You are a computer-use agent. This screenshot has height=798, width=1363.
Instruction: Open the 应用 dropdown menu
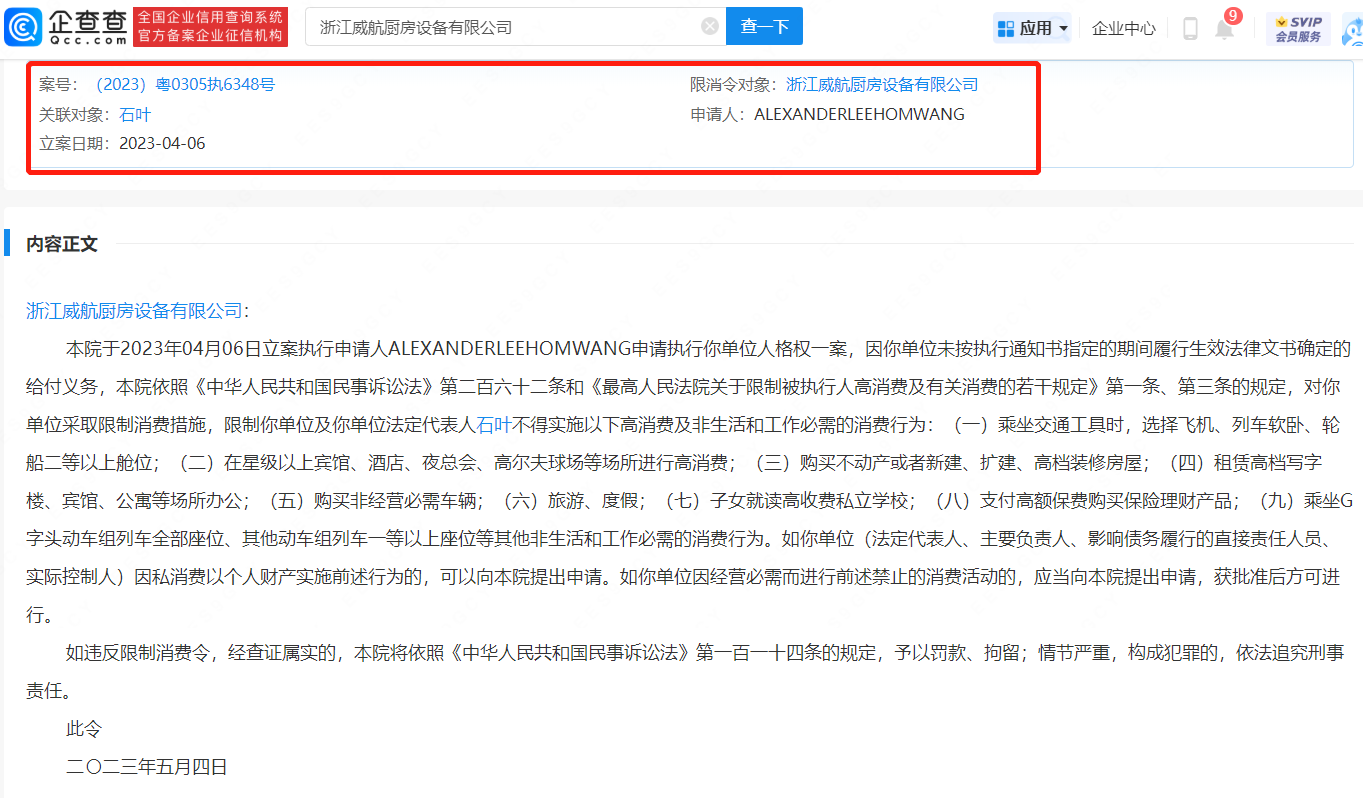(x=1033, y=28)
